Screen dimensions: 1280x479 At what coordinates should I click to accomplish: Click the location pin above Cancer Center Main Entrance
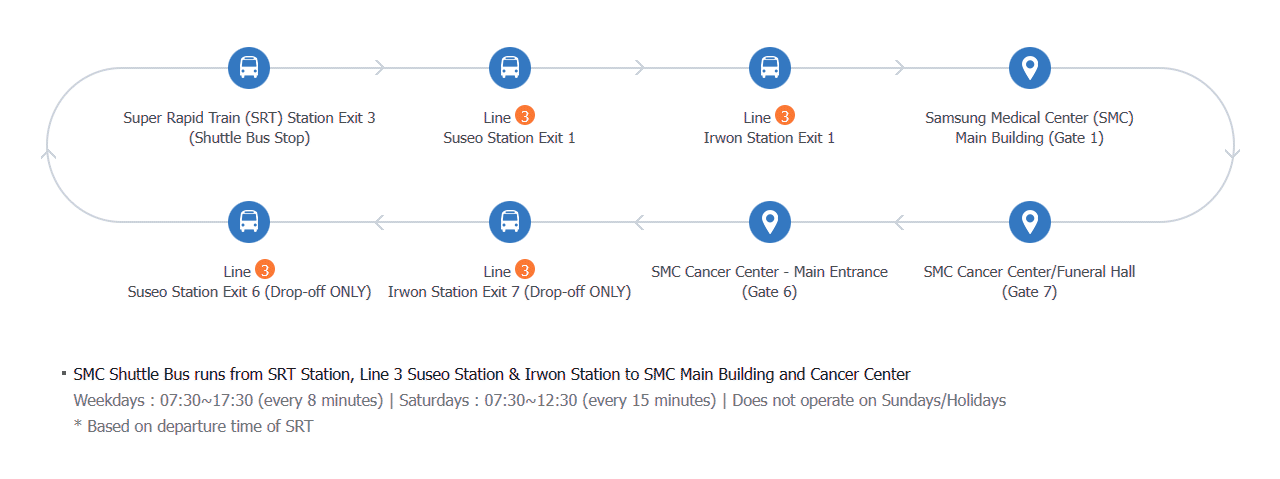tap(769, 222)
